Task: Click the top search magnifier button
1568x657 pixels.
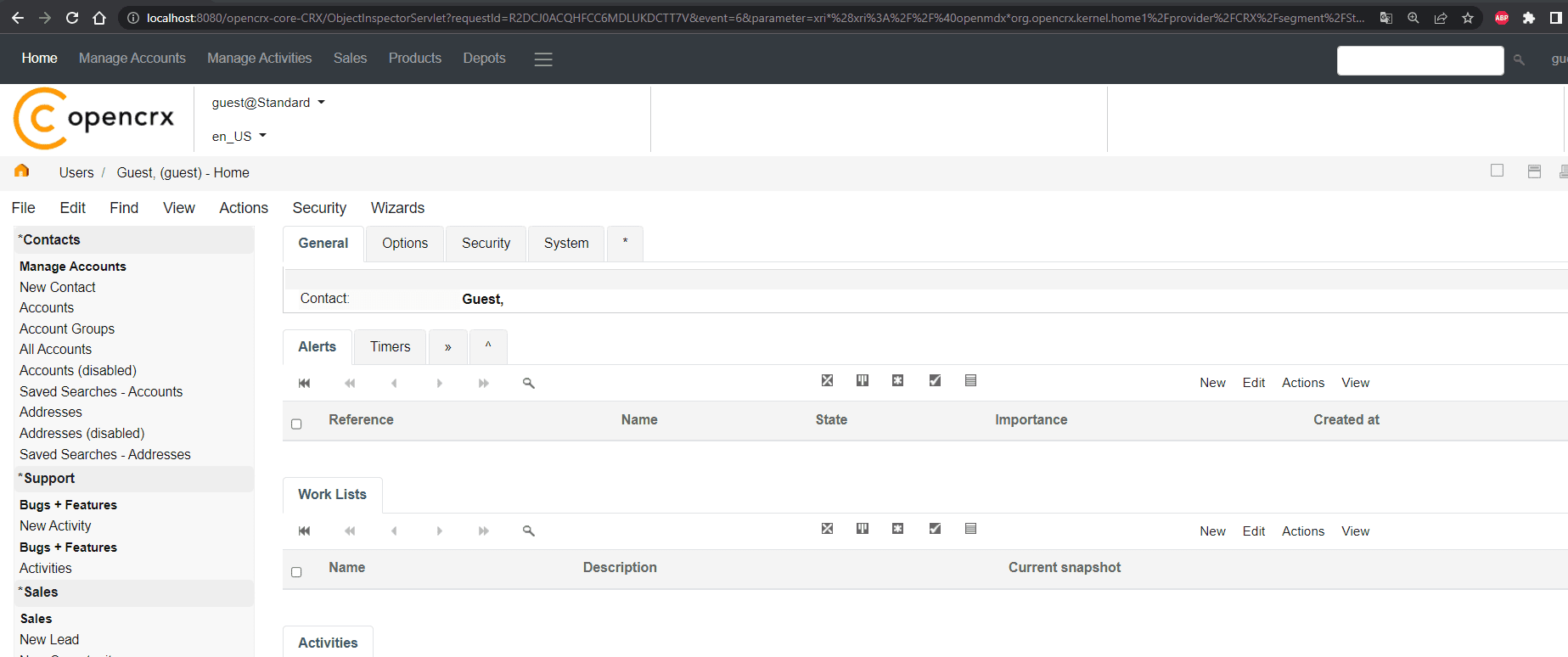Action: [1519, 60]
